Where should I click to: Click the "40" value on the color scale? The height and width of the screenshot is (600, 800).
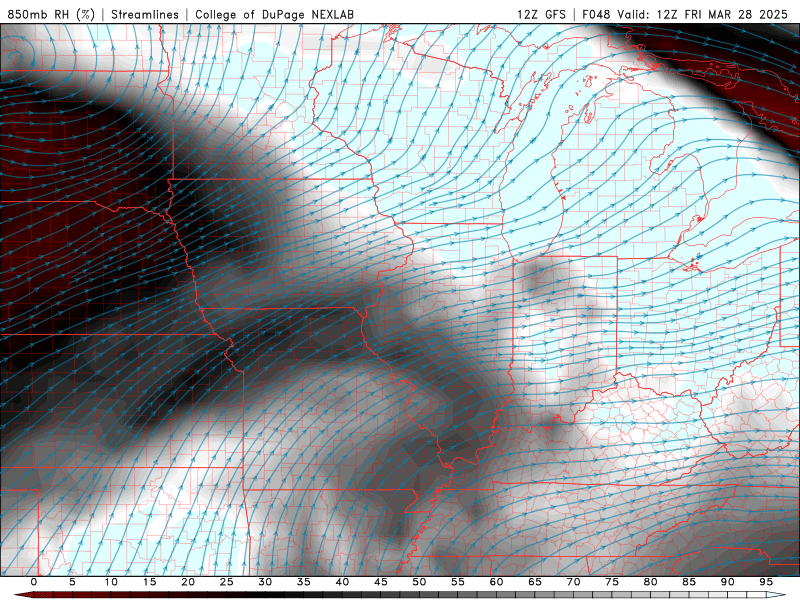pyautogui.click(x=342, y=582)
